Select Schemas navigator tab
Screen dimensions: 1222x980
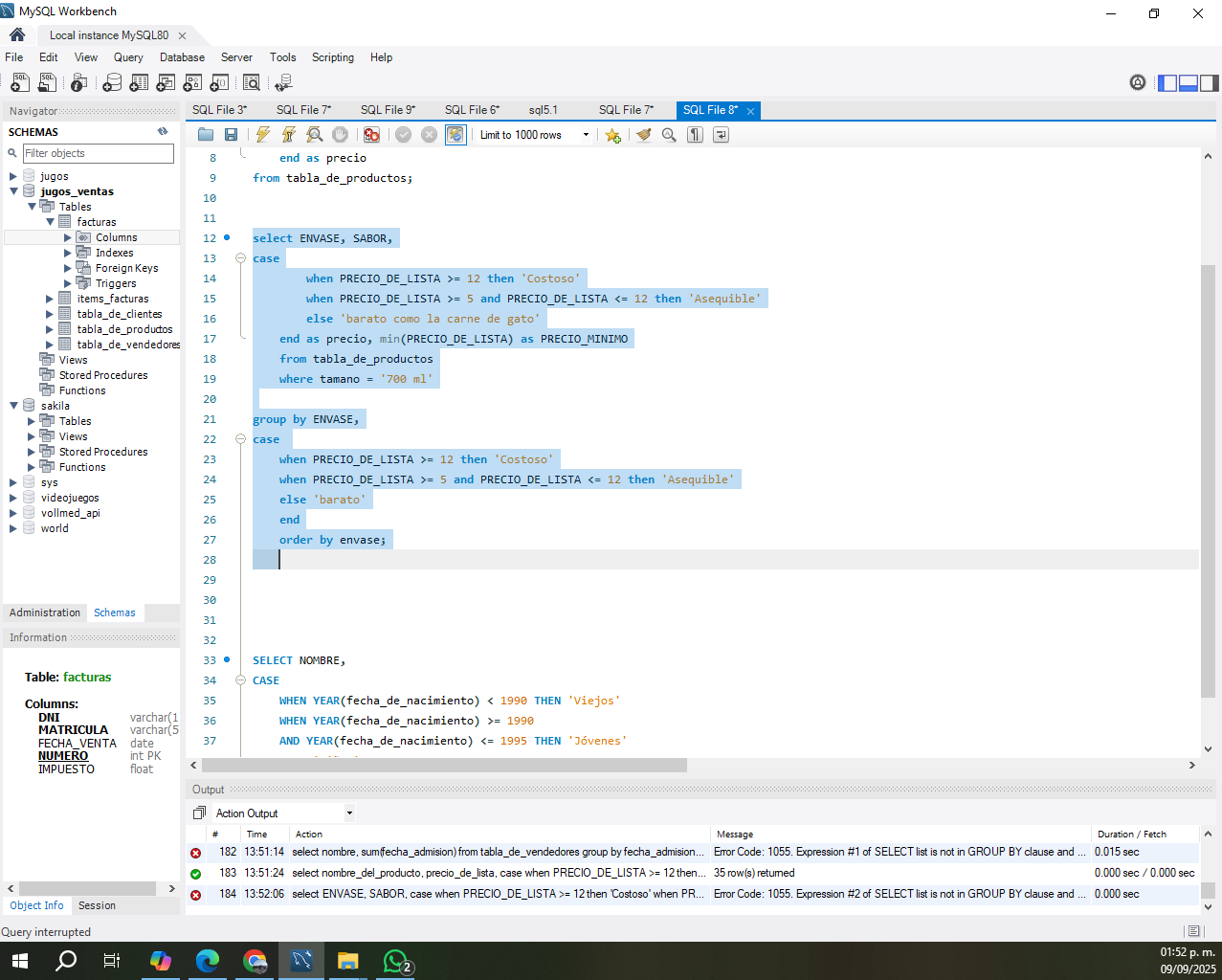click(115, 612)
